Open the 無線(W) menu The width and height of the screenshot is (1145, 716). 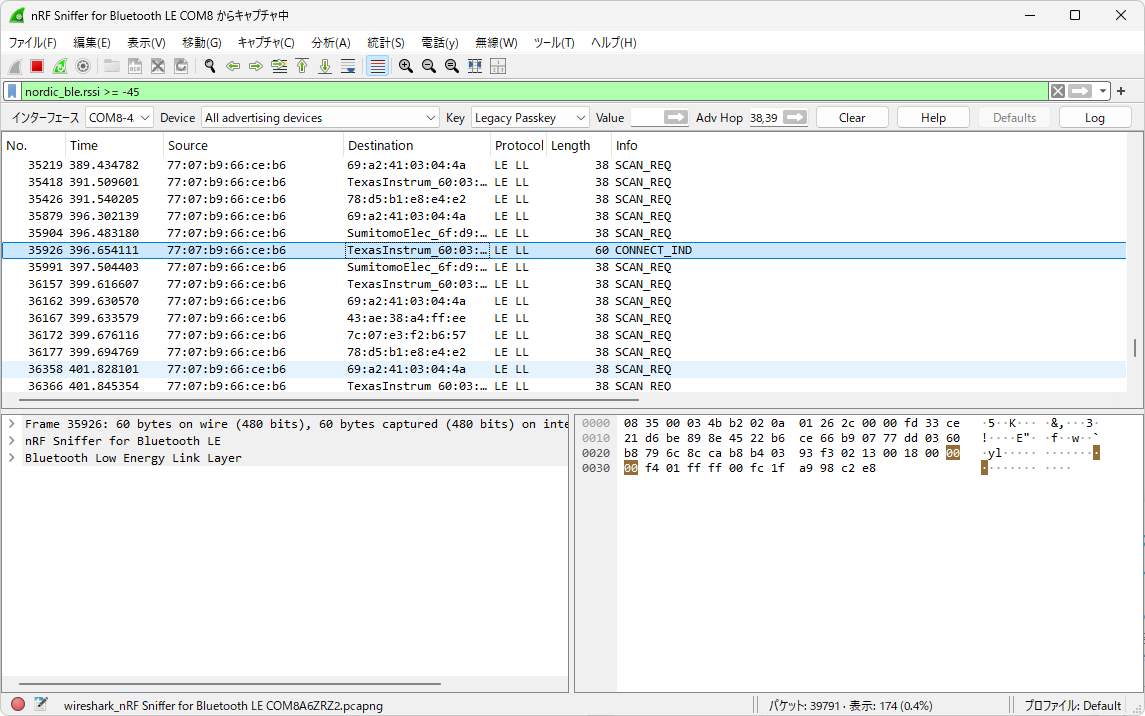pyautogui.click(x=495, y=42)
